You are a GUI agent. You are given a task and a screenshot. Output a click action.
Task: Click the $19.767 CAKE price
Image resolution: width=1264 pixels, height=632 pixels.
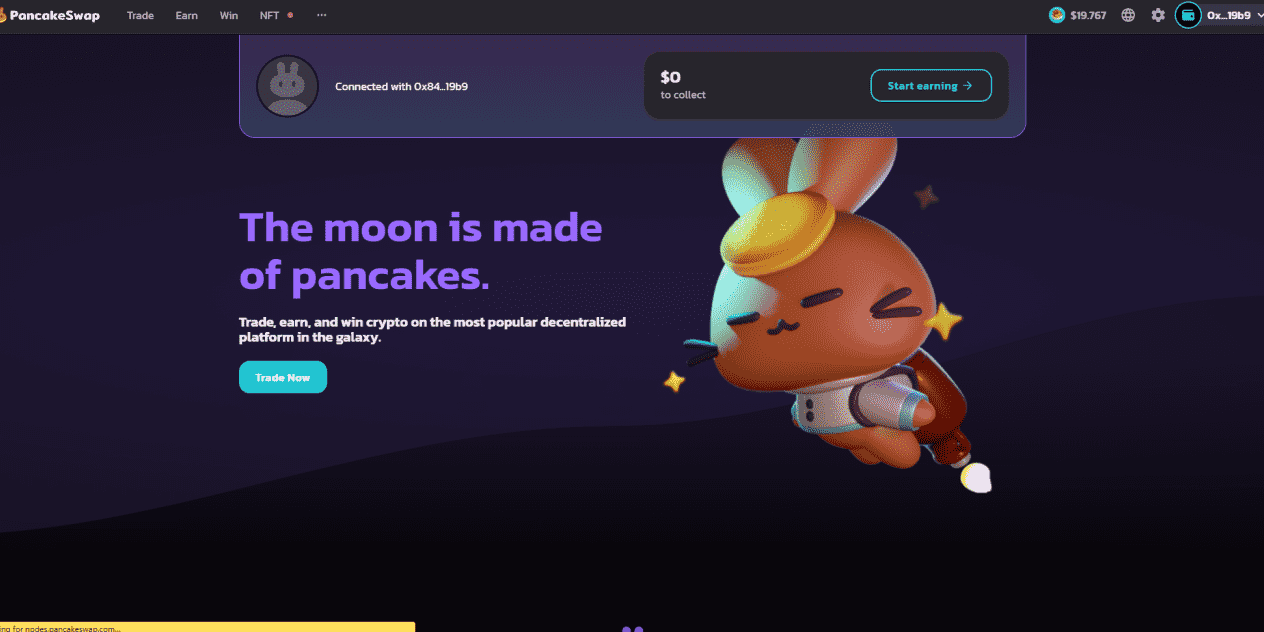coord(1088,15)
